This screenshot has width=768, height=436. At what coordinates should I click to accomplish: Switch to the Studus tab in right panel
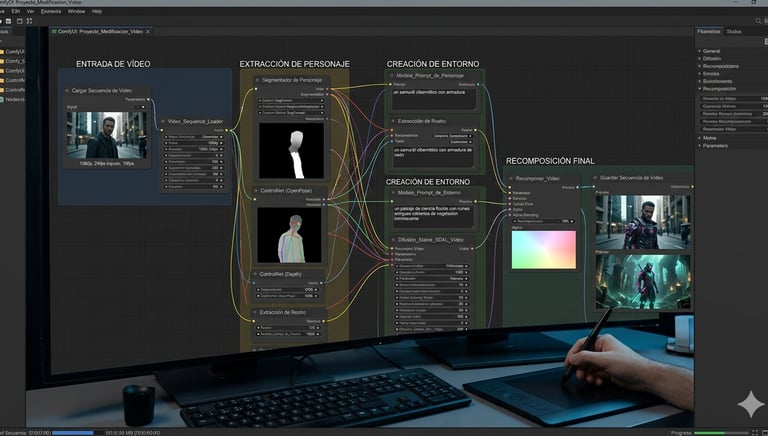coord(734,31)
